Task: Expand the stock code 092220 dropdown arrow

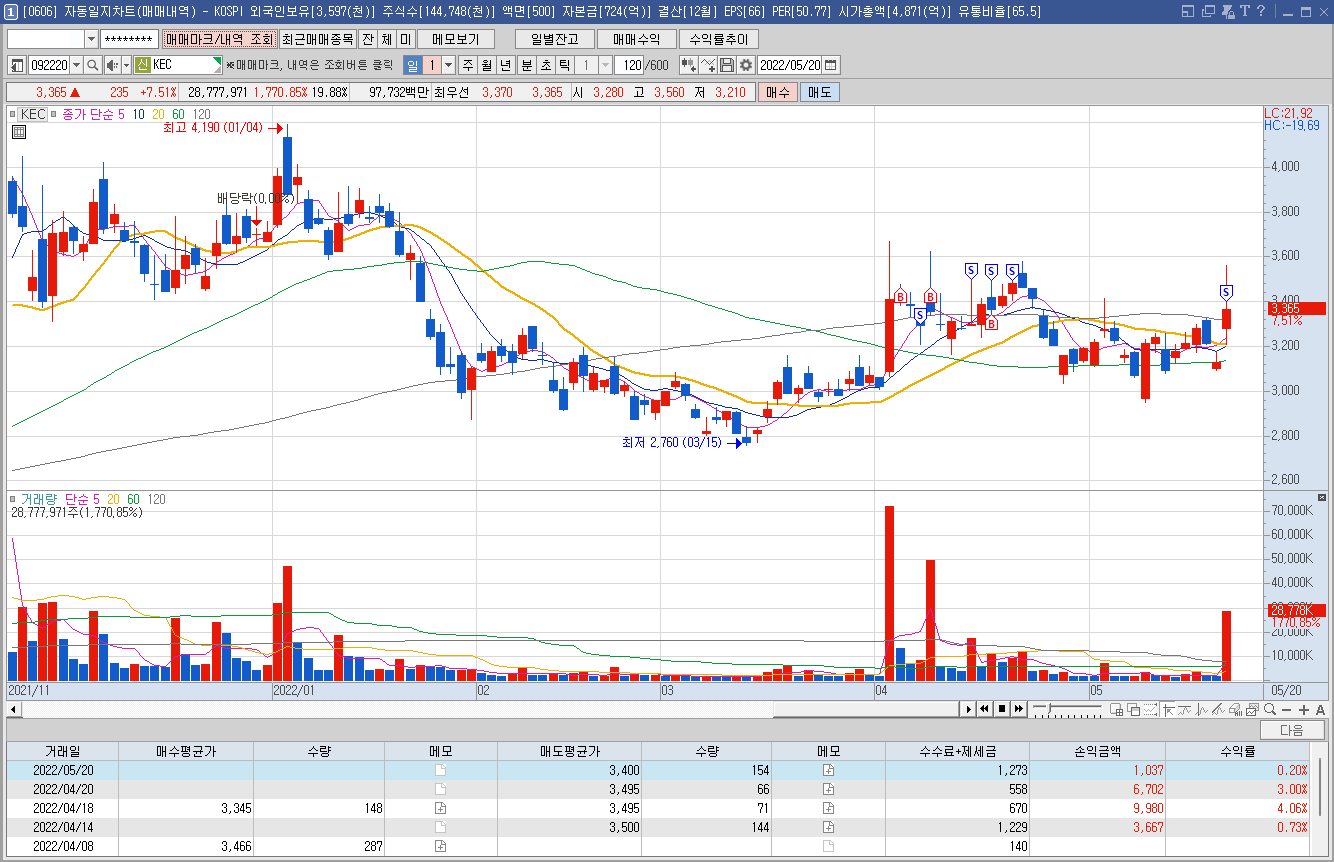Action: [76, 65]
